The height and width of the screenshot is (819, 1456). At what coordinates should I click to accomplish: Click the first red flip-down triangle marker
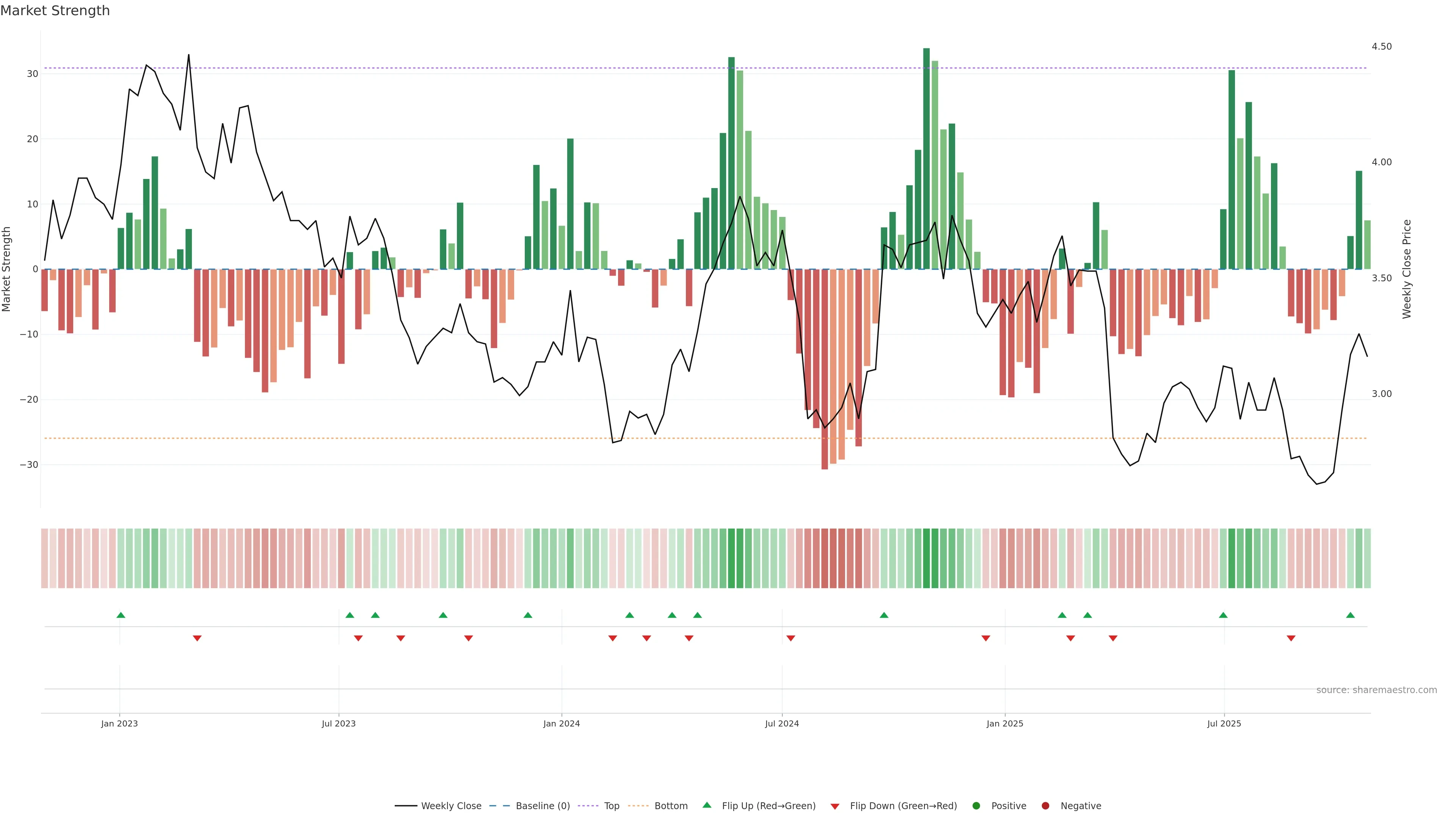(x=197, y=638)
